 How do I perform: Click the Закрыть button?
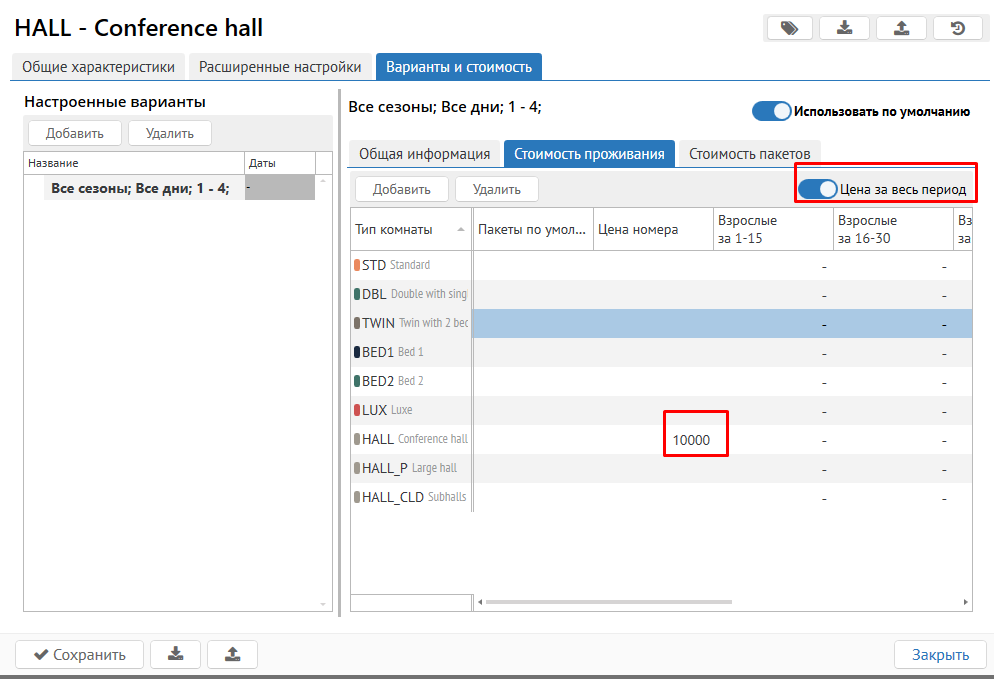[939, 654]
